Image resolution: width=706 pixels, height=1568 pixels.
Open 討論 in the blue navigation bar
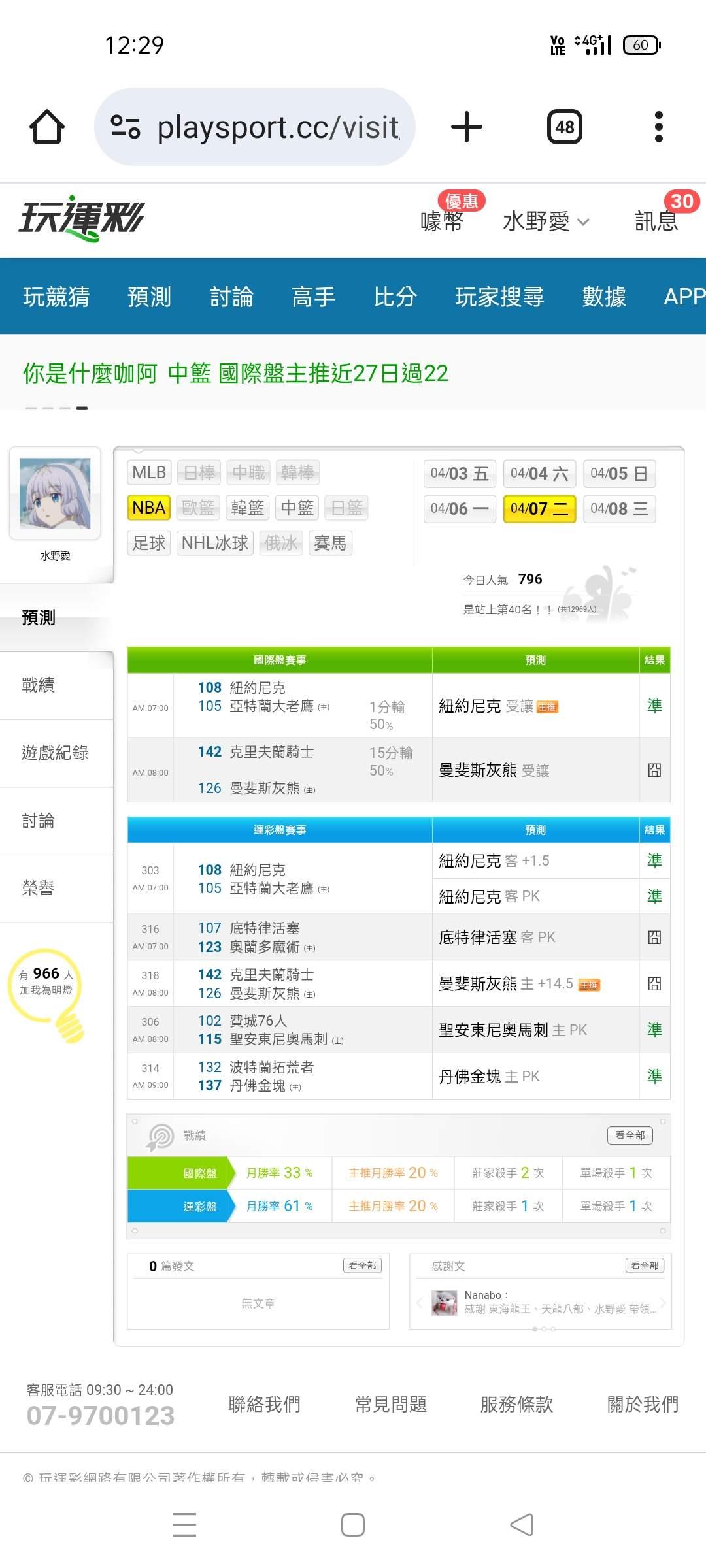pos(231,297)
